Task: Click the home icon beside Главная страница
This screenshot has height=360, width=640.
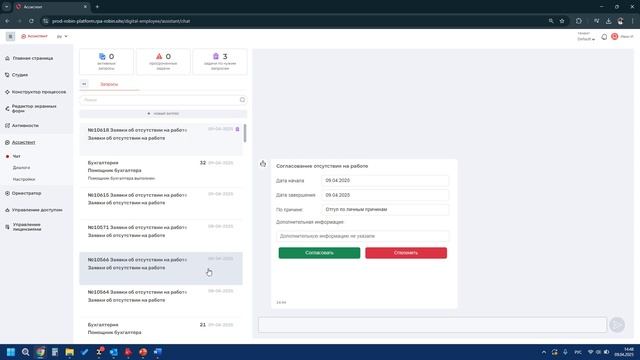Action: click(7, 58)
